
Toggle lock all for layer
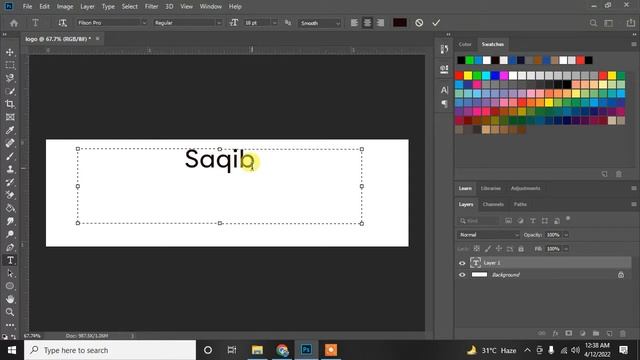coord(521,249)
